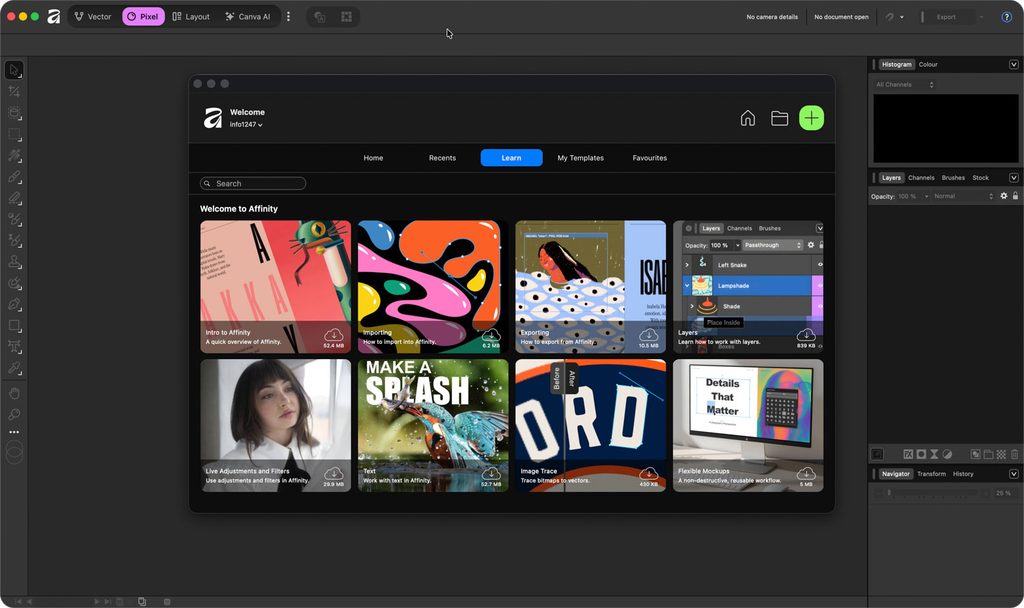Switch to the Layout studio

click(191, 17)
